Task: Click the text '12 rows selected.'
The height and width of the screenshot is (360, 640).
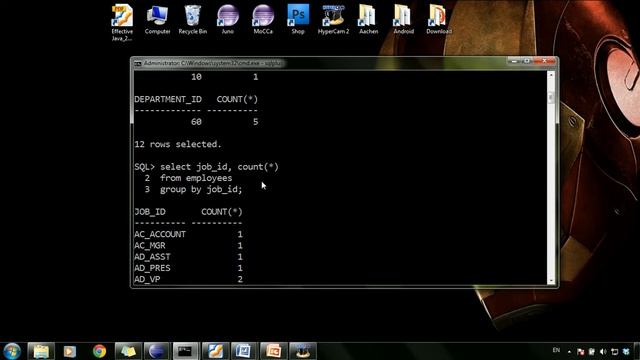Action: tap(178, 144)
